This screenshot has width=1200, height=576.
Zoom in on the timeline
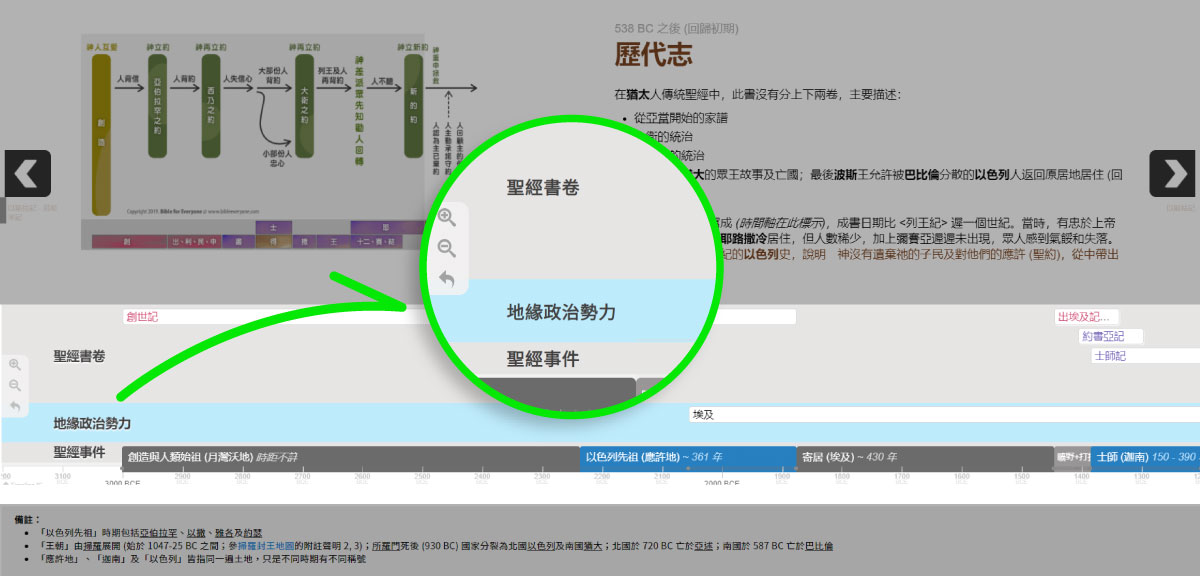tap(15, 365)
